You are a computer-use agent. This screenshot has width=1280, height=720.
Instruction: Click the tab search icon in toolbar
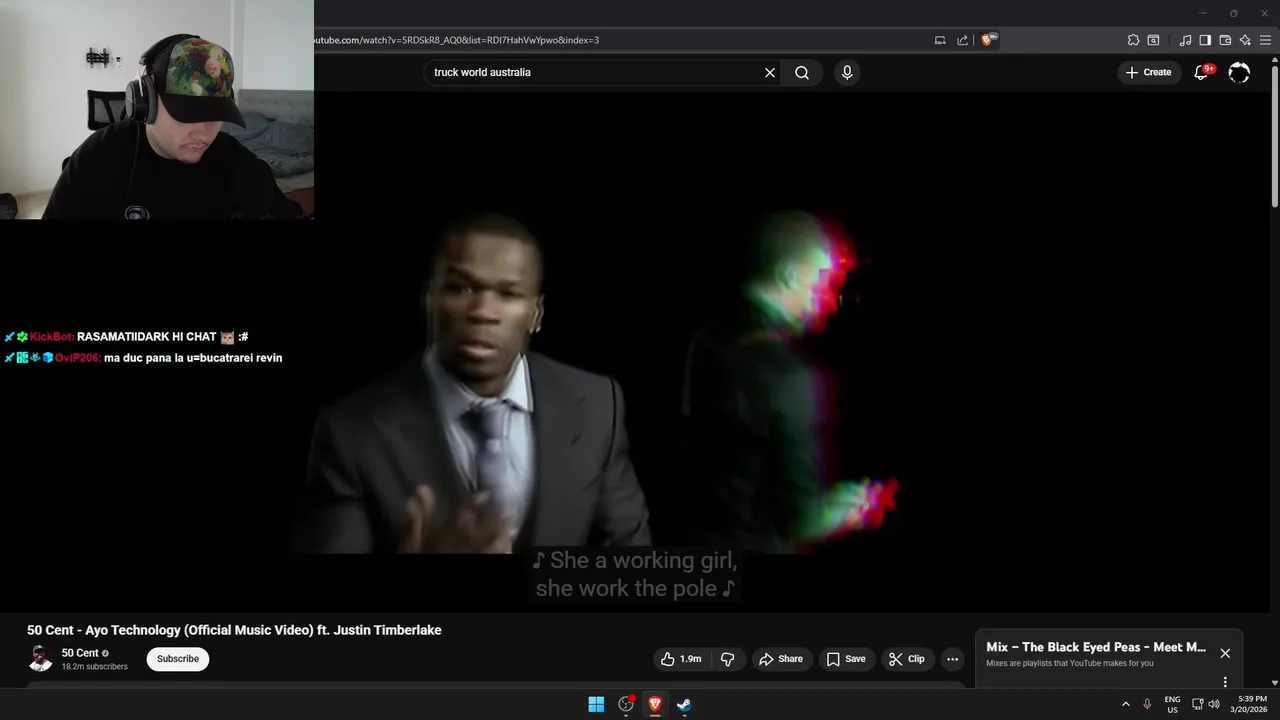(1153, 40)
